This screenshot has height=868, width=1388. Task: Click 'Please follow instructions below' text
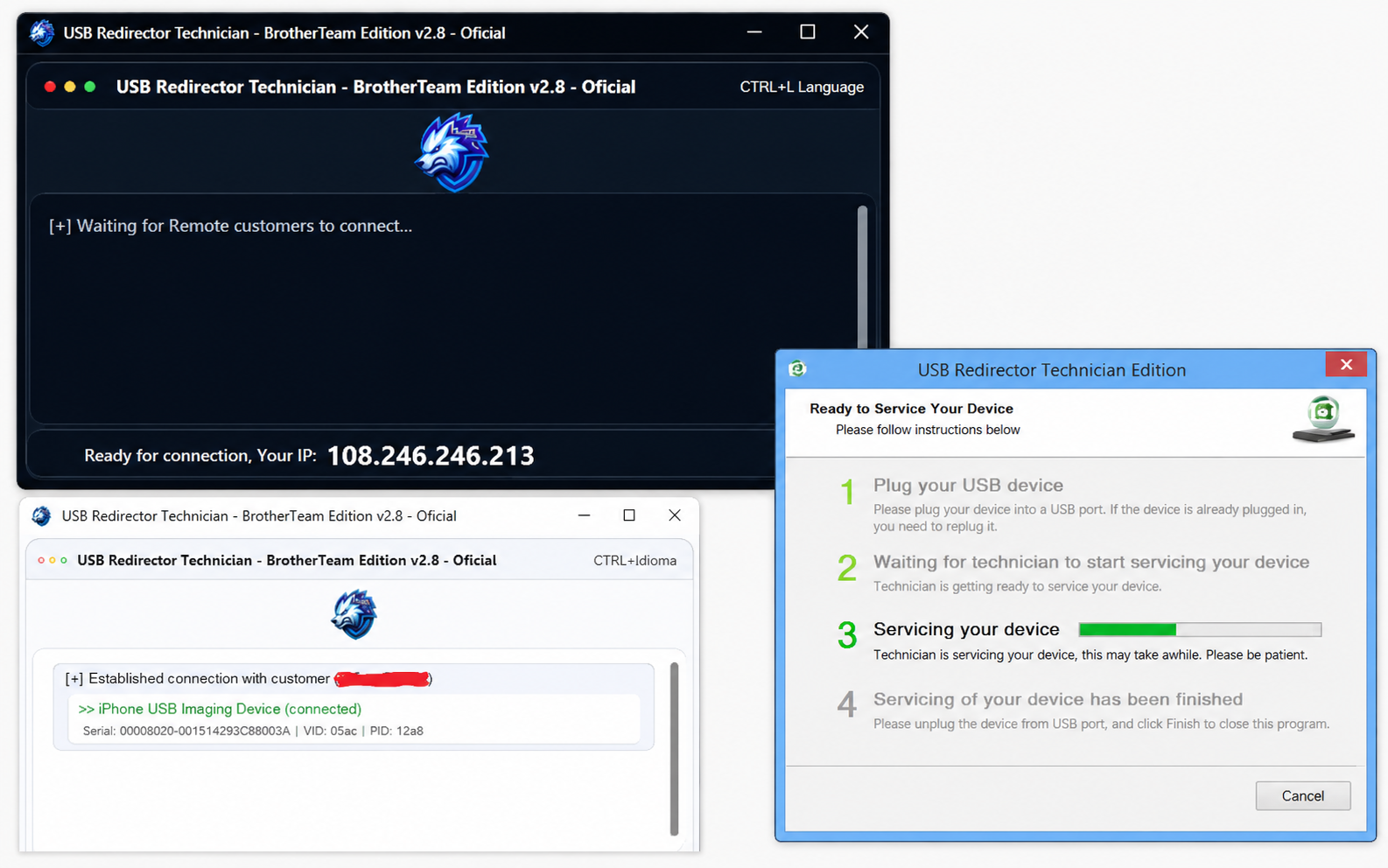[928, 430]
